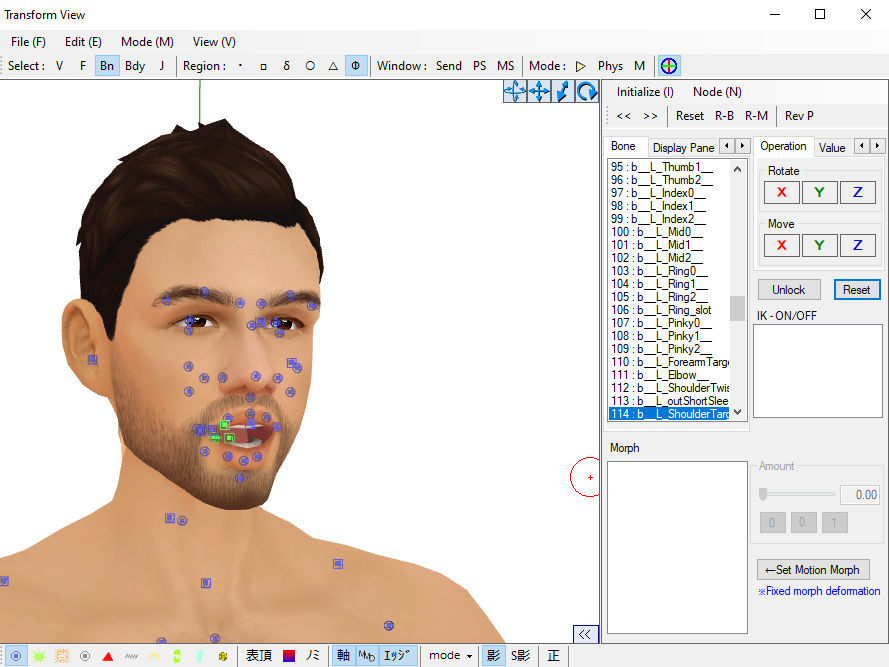Click the bone list scrollbar thumb
Screen dimensions: 889x667
(x=737, y=309)
